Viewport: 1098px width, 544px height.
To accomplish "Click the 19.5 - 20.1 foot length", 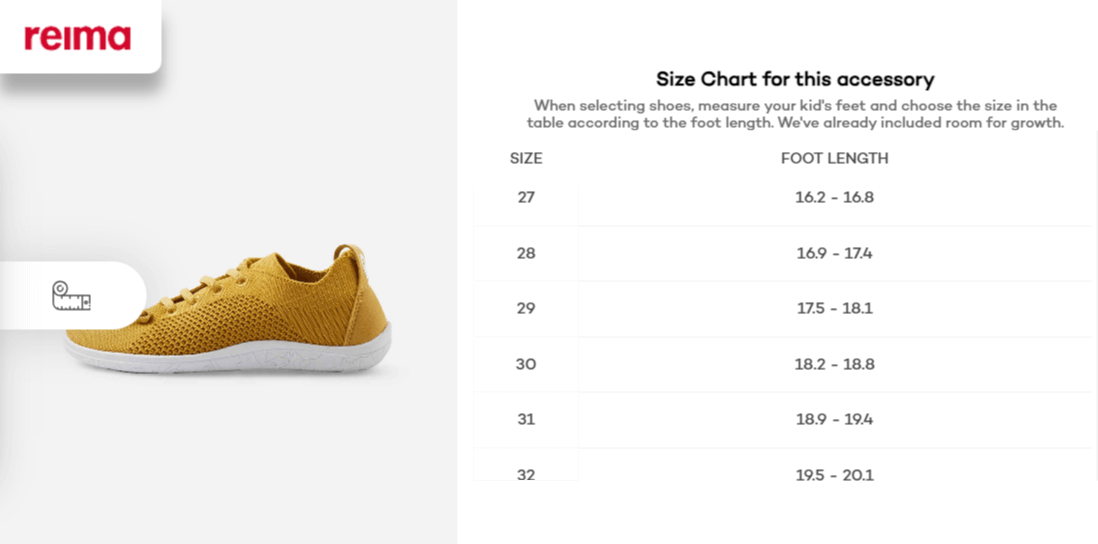I will 834,475.
